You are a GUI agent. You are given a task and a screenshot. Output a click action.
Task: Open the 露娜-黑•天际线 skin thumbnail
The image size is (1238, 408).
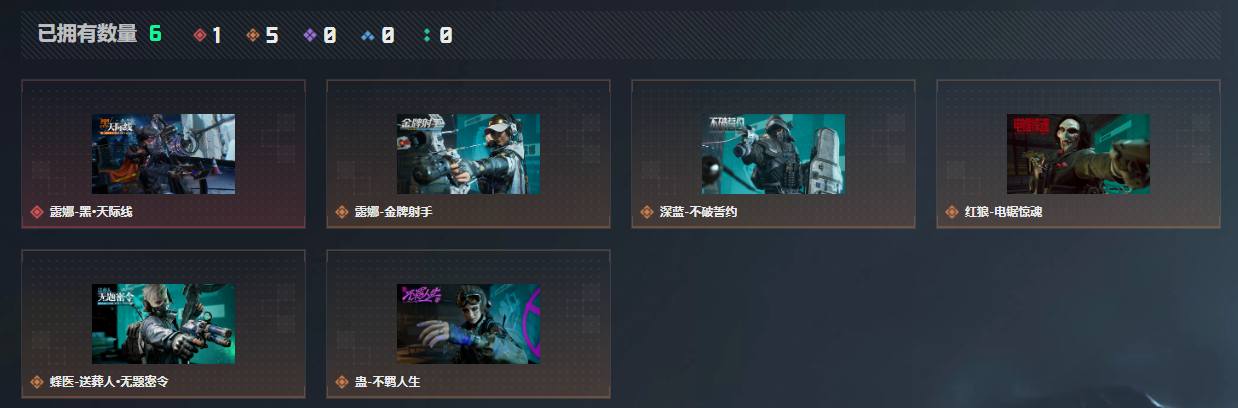[163, 154]
